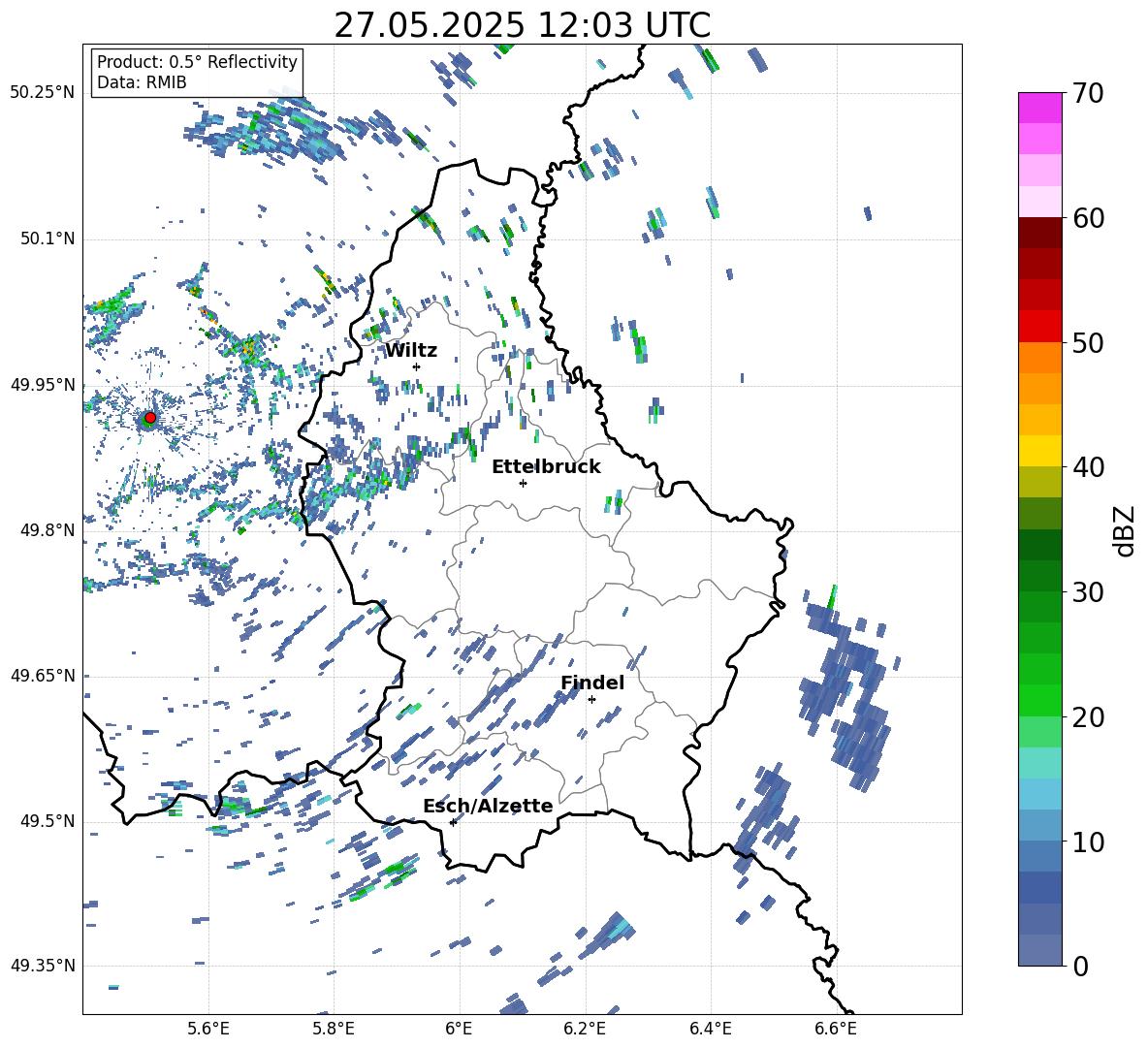Click the 60 colorbar tick value
1148x1048 pixels.
pos(1089,218)
